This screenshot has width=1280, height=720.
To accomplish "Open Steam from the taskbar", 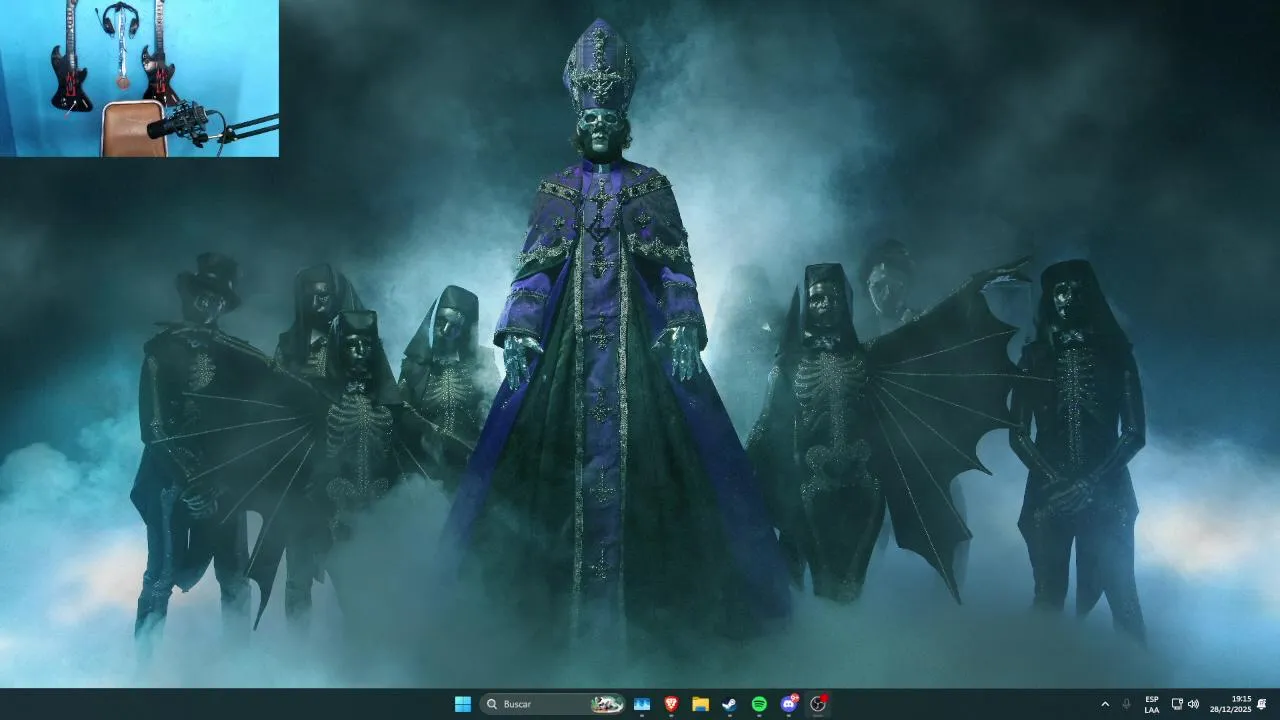I will coord(729,704).
